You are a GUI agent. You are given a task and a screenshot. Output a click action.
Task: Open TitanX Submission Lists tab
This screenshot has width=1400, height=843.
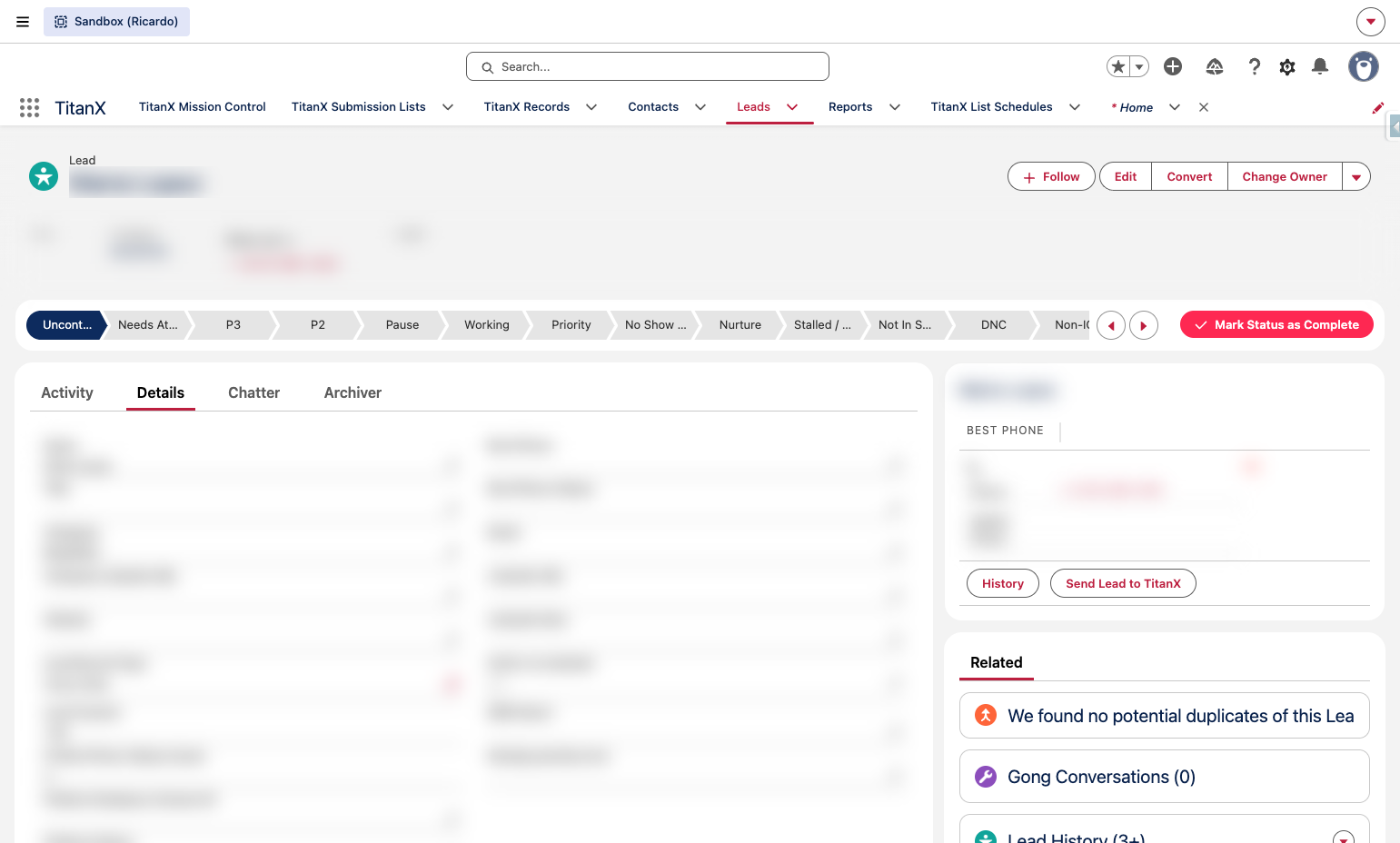pos(359,107)
